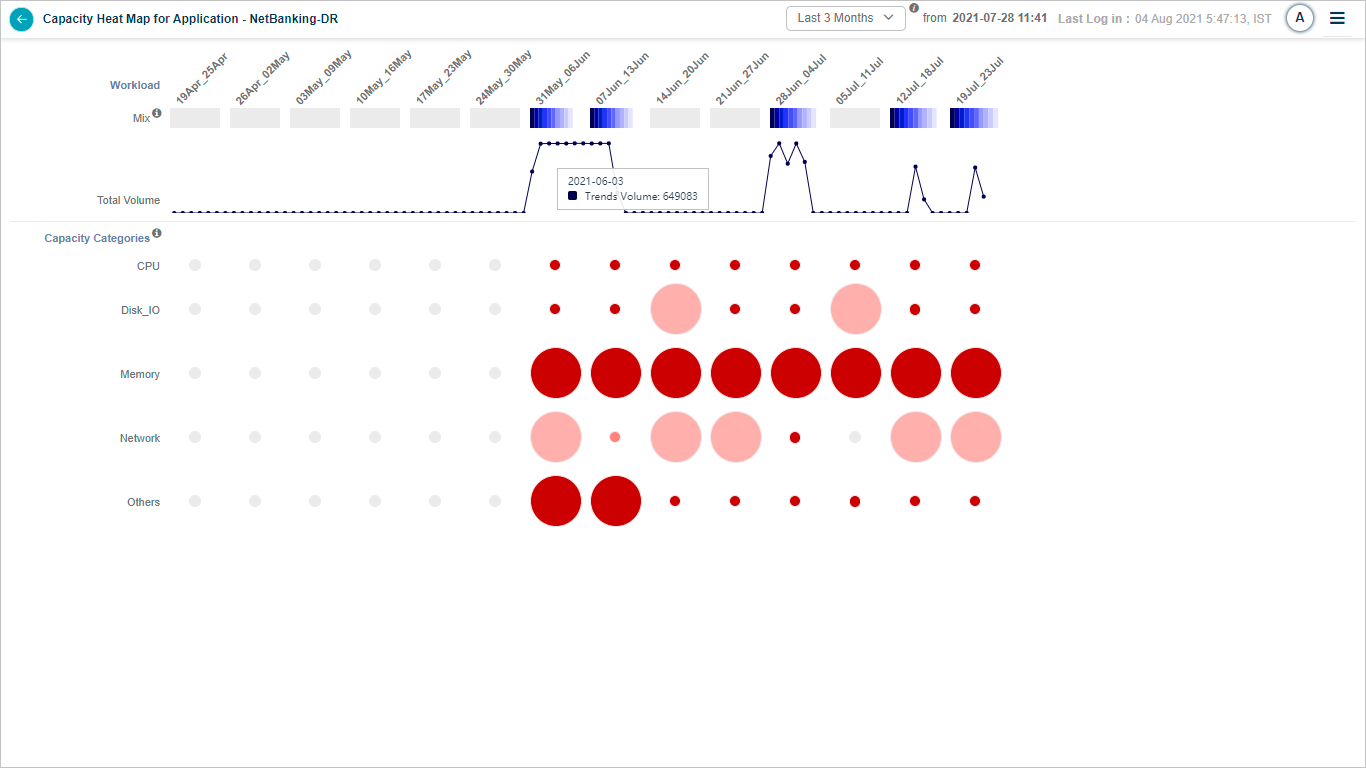Click the Network bubble for 19Jul_23Jul

click(976, 438)
